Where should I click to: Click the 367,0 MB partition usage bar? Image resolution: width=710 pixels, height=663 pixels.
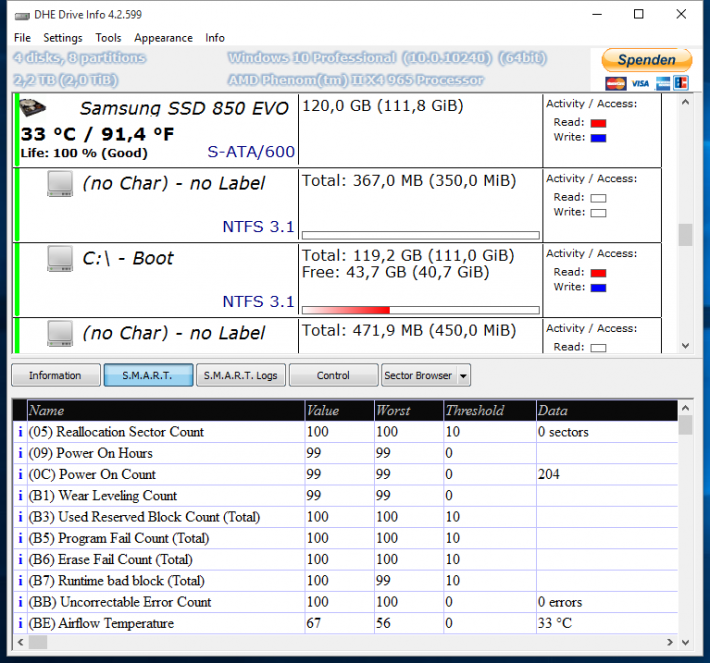421,235
